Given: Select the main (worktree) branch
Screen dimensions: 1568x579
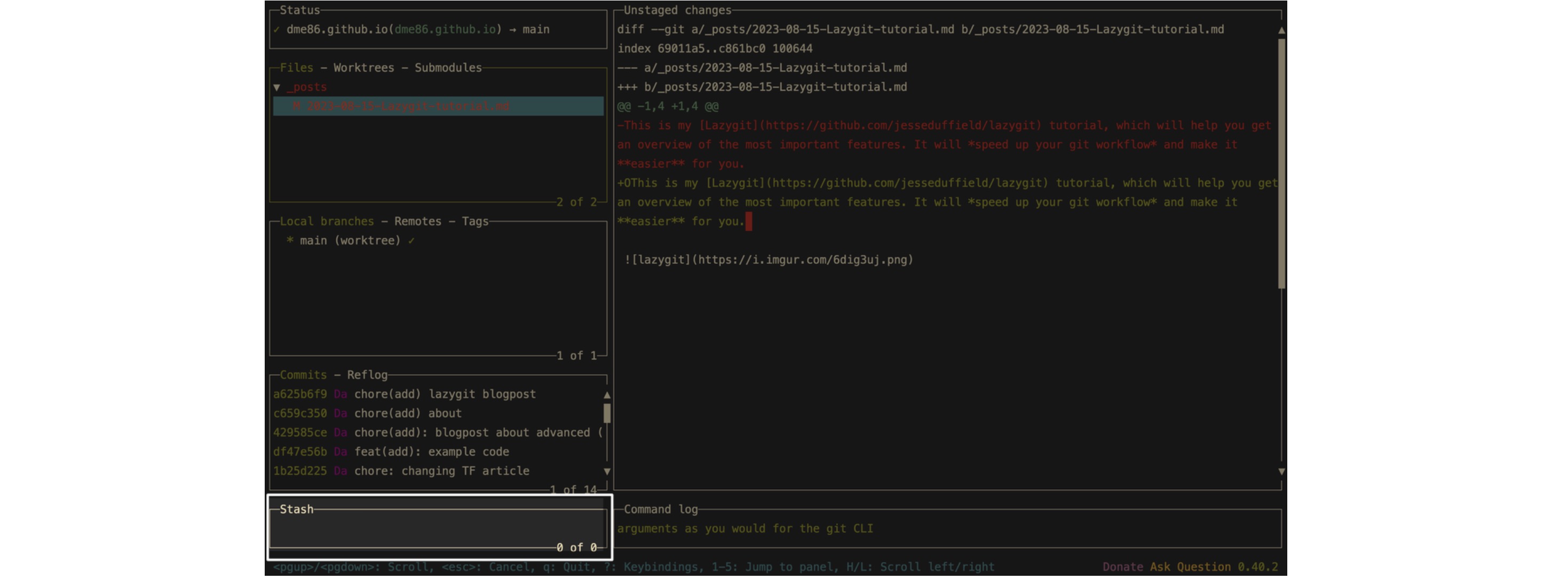Looking at the screenshot, I should [350, 241].
